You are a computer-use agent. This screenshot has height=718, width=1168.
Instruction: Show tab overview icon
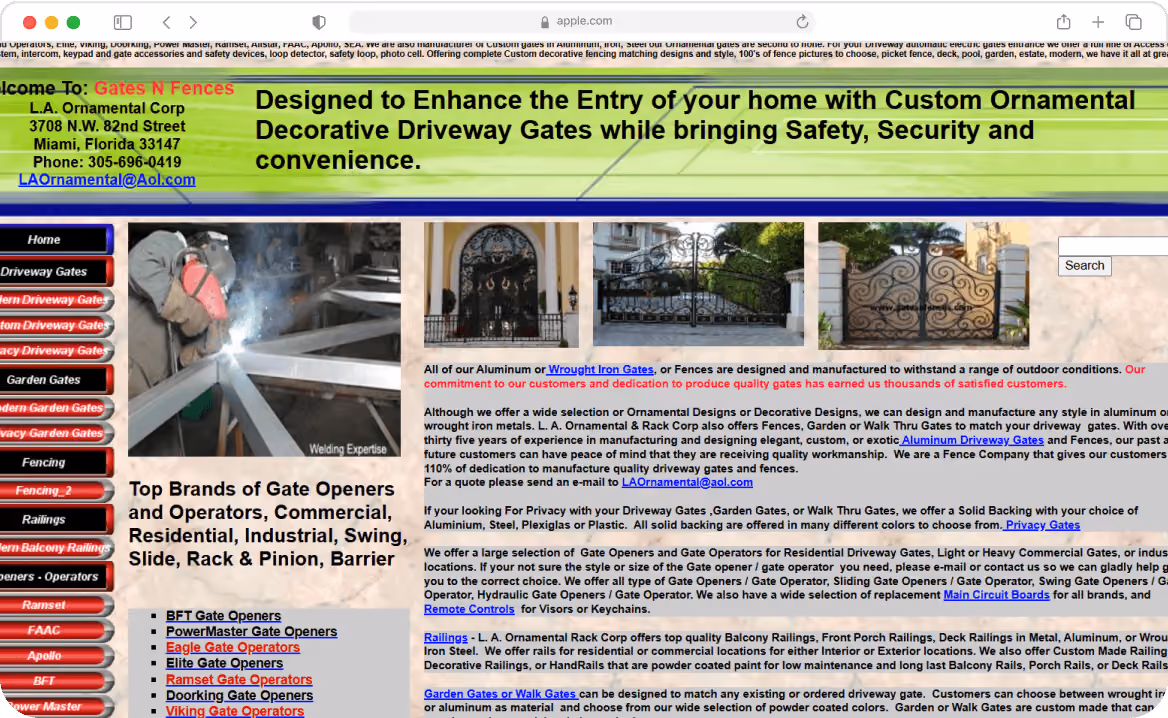1133,22
